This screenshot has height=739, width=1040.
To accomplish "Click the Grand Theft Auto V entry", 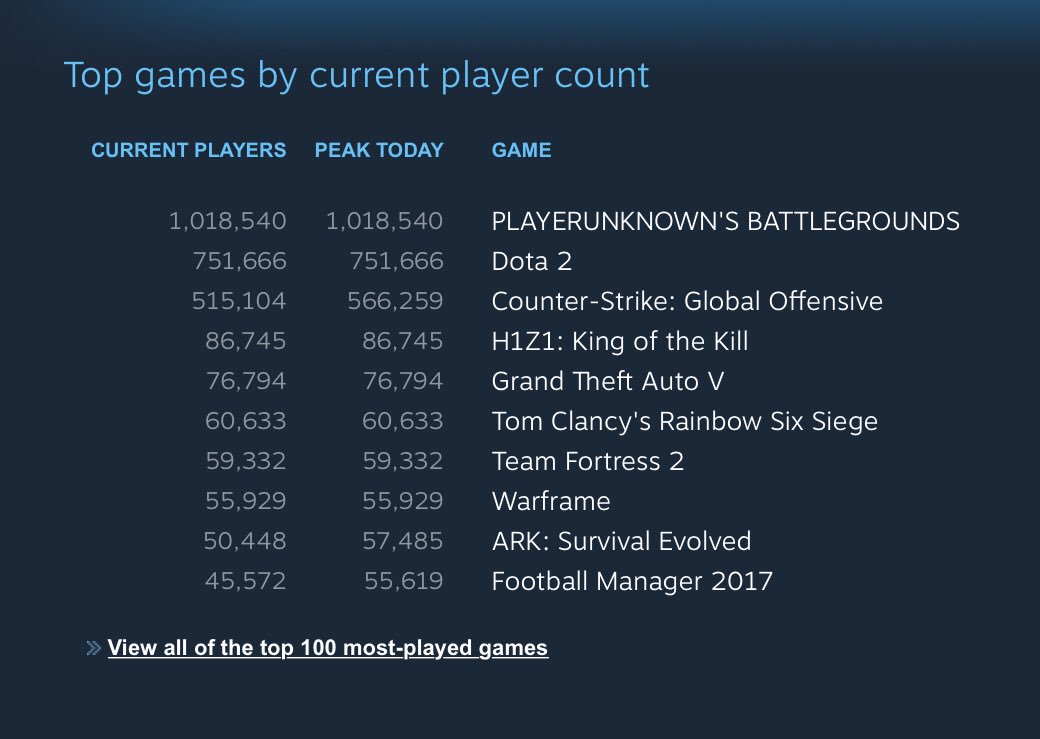I will (608, 381).
